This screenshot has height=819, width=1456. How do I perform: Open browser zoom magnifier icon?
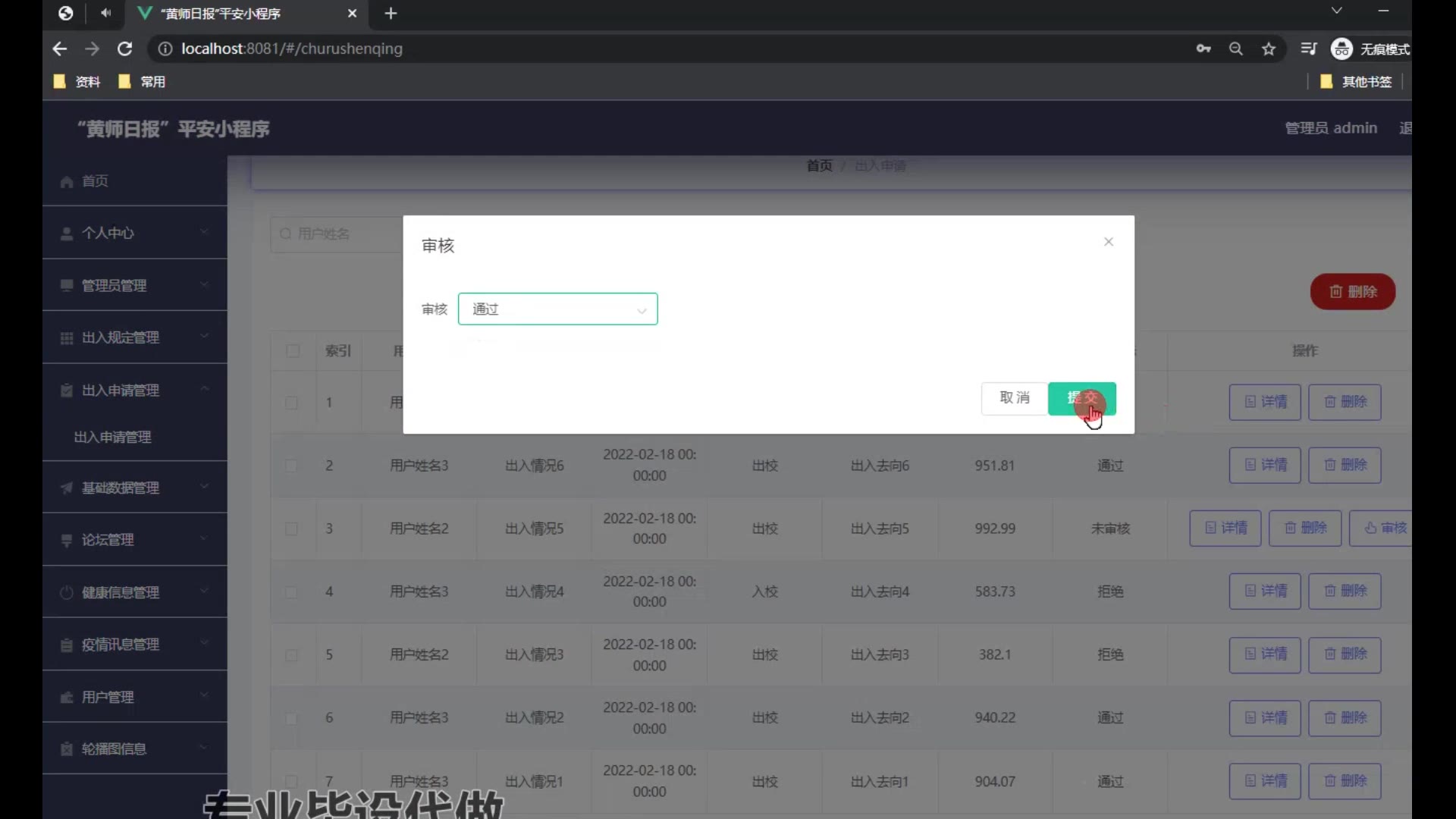point(1236,49)
